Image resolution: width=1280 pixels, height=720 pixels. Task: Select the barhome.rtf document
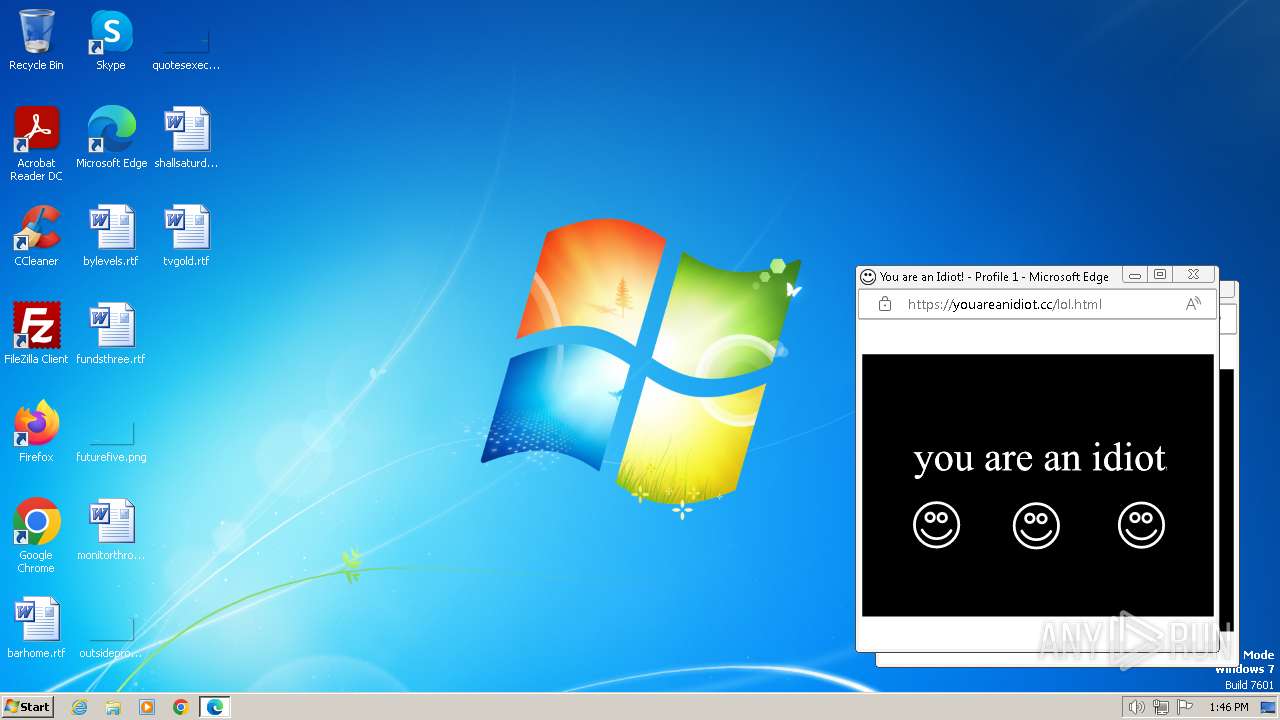click(36, 628)
